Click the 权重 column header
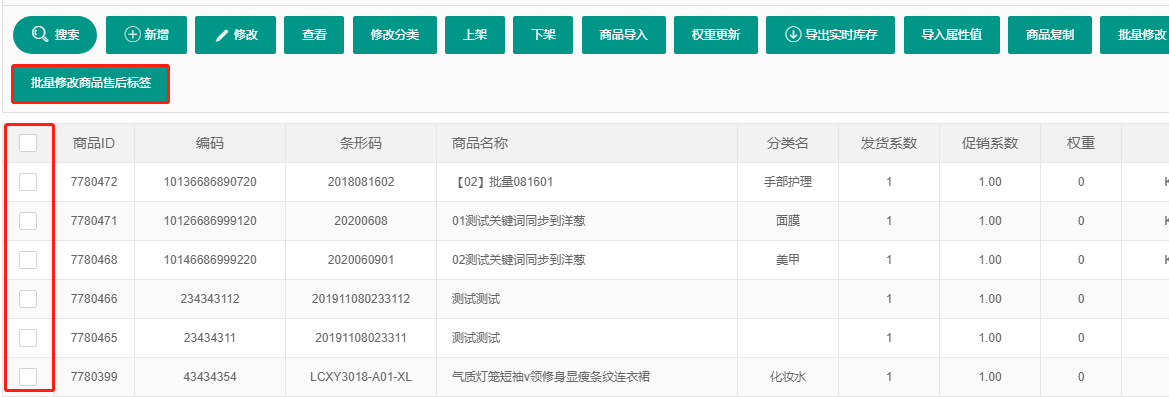 (x=1081, y=143)
